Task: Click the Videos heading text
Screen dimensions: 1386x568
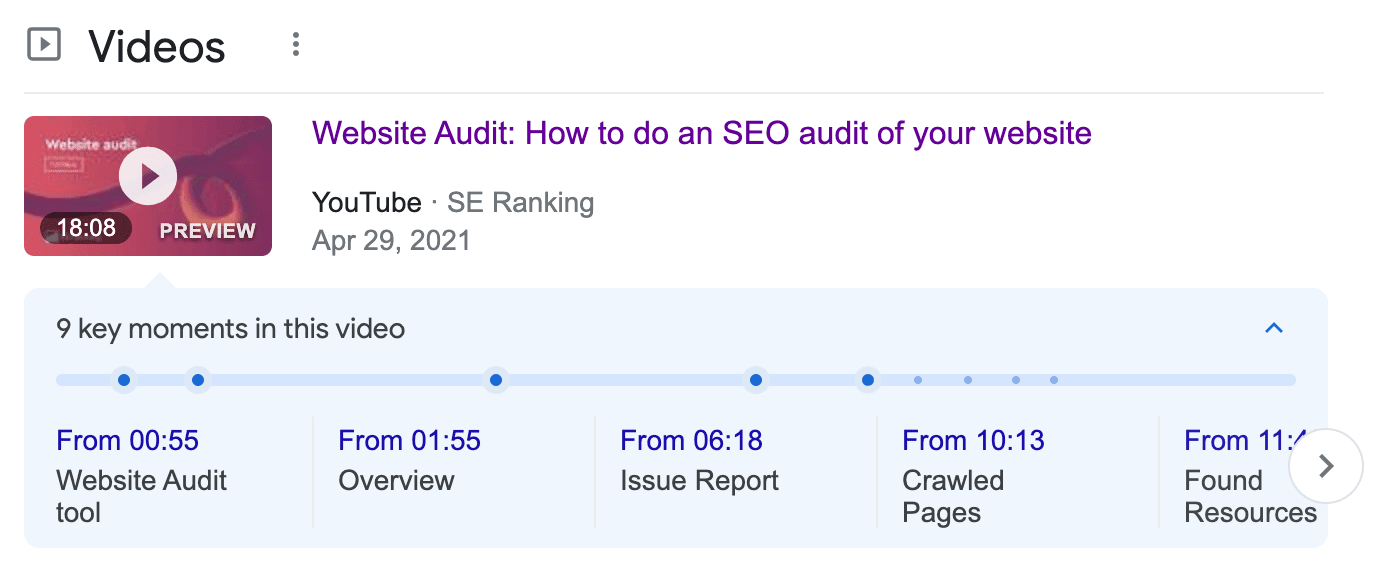Action: pos(157,46)
